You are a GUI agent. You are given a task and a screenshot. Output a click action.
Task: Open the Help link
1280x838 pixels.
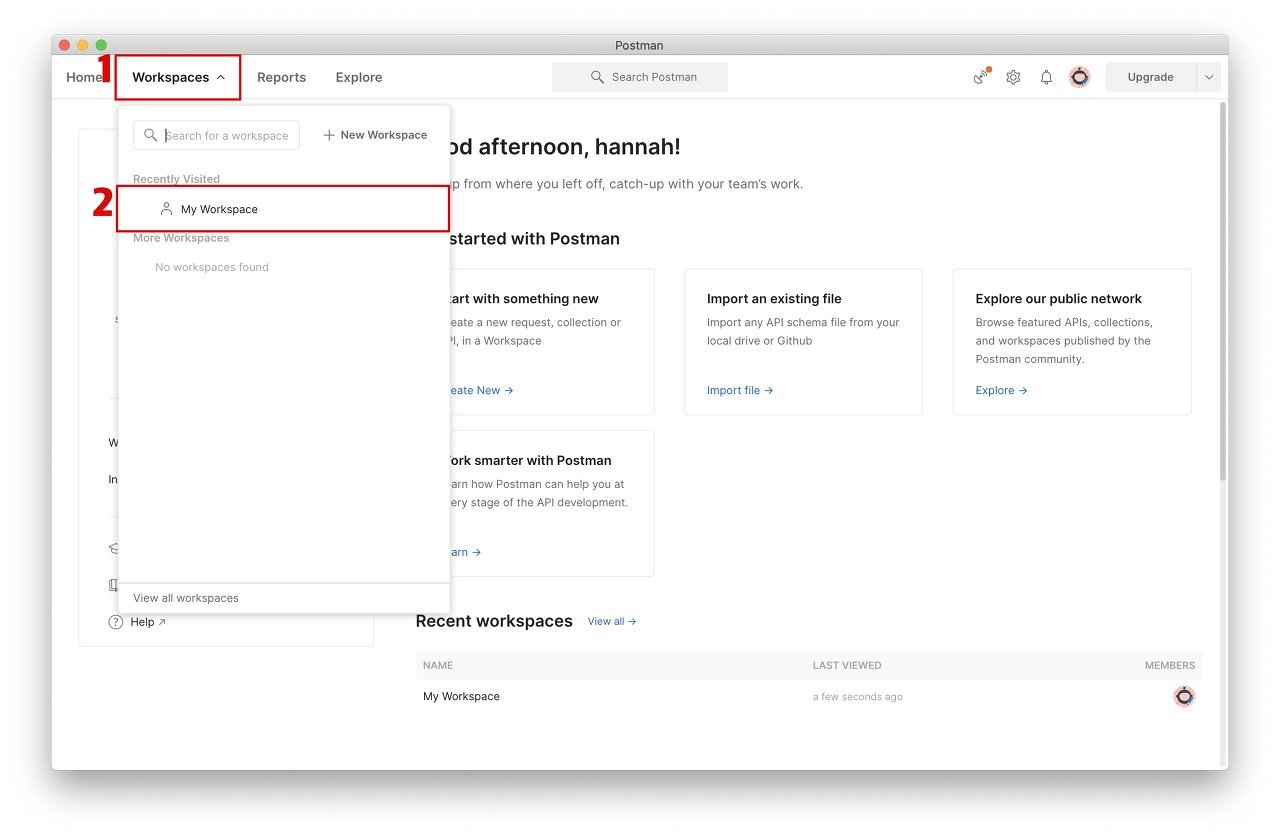(x=148, y=622)
